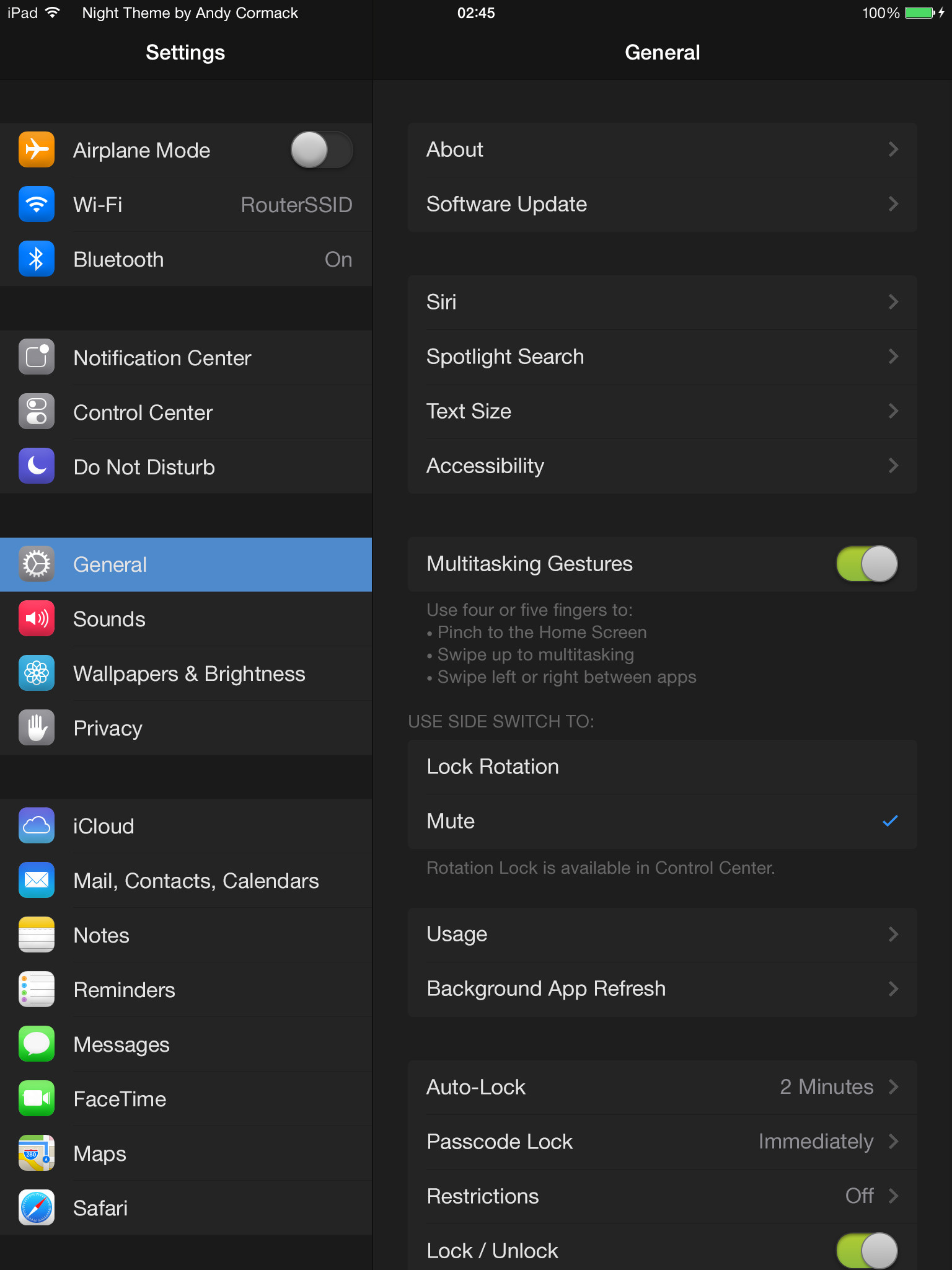Tap the Mail envelope icon
The image size is (952, 1270).
tap(37, 881)
